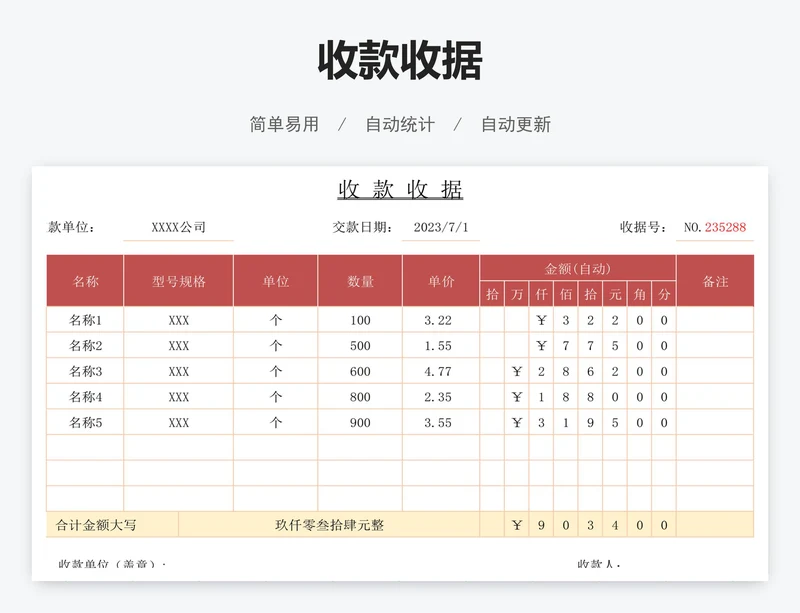
Task: Click the 个 unit cell in 名称2 row
Action: [276, 346]
